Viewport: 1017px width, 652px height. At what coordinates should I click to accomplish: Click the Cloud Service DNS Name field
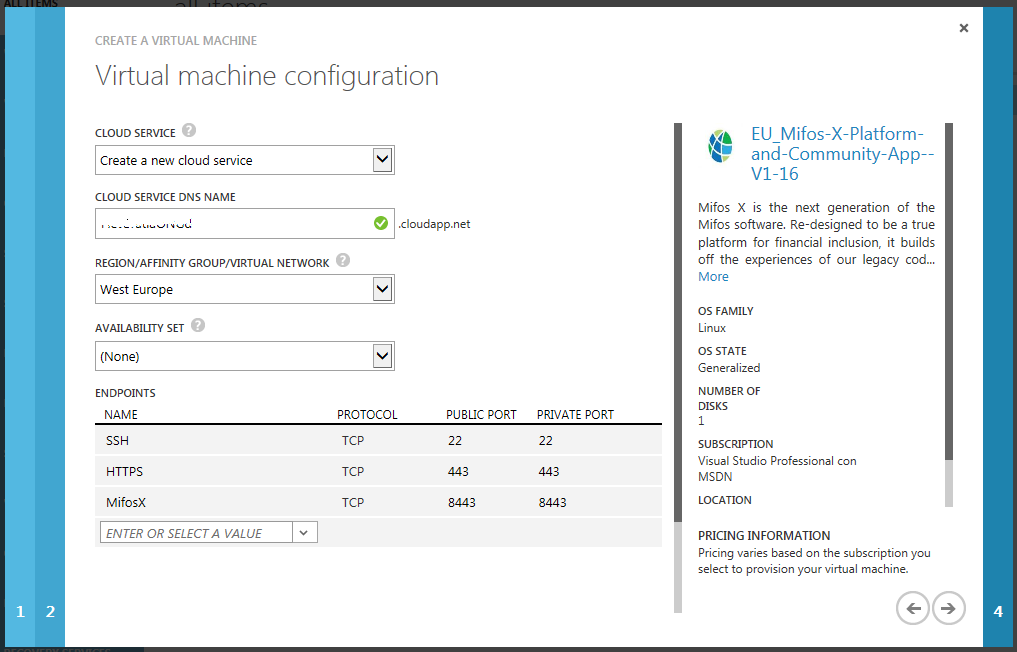coord(232,223)
